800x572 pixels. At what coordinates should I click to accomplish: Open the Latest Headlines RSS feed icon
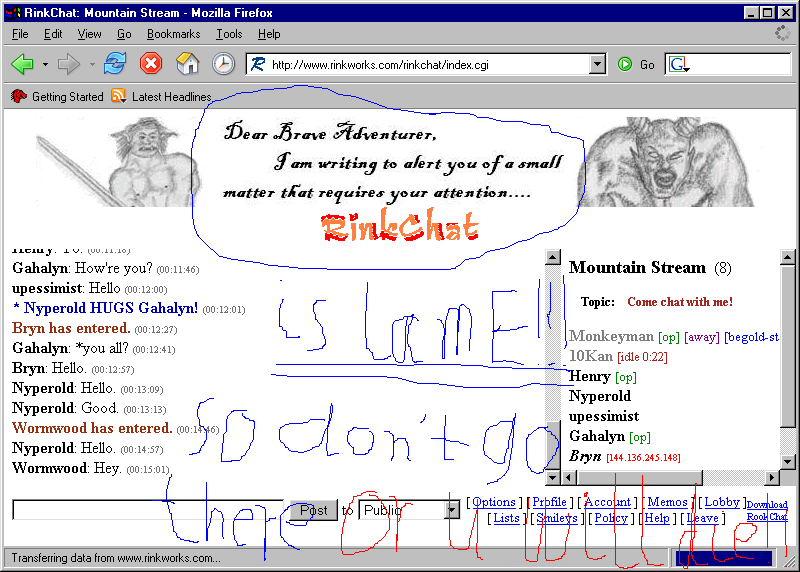(x=118, y=96)
